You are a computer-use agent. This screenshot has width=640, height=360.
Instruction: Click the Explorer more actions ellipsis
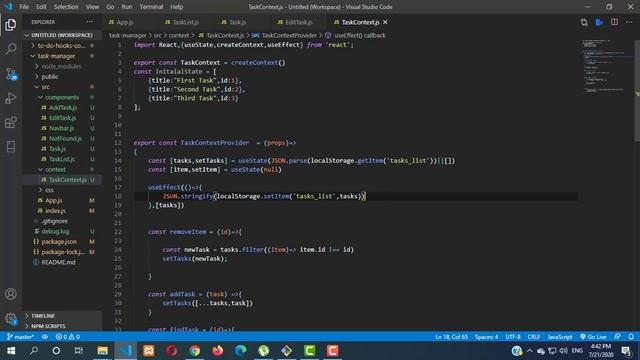[x=89, y=22]
